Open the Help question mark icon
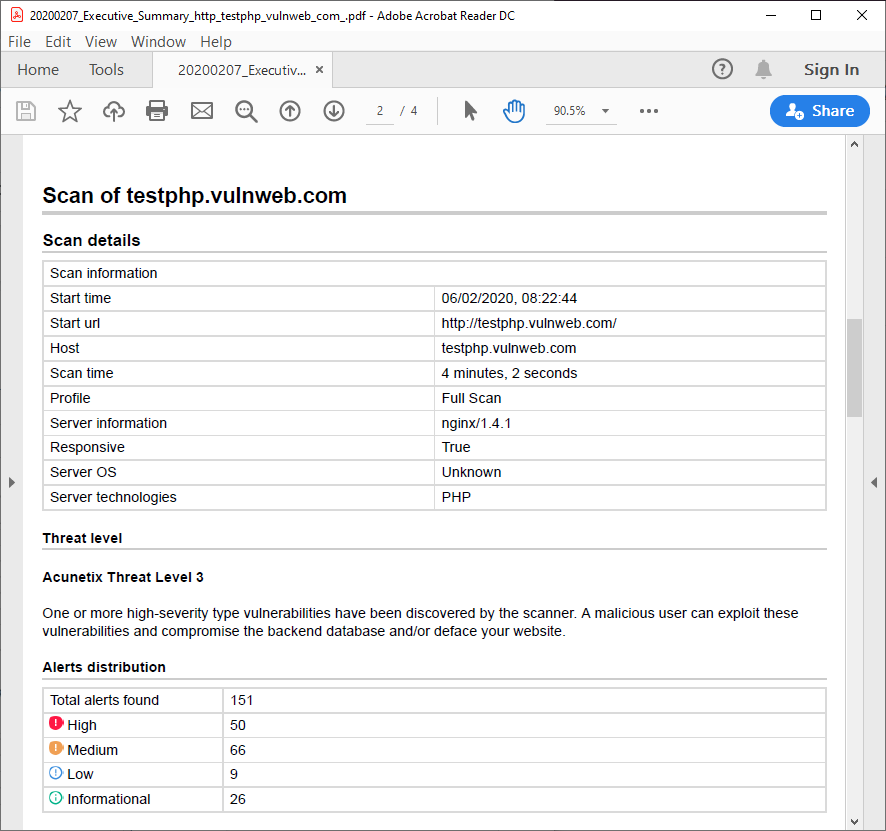886x831 pixels. (x=722, y=69)
